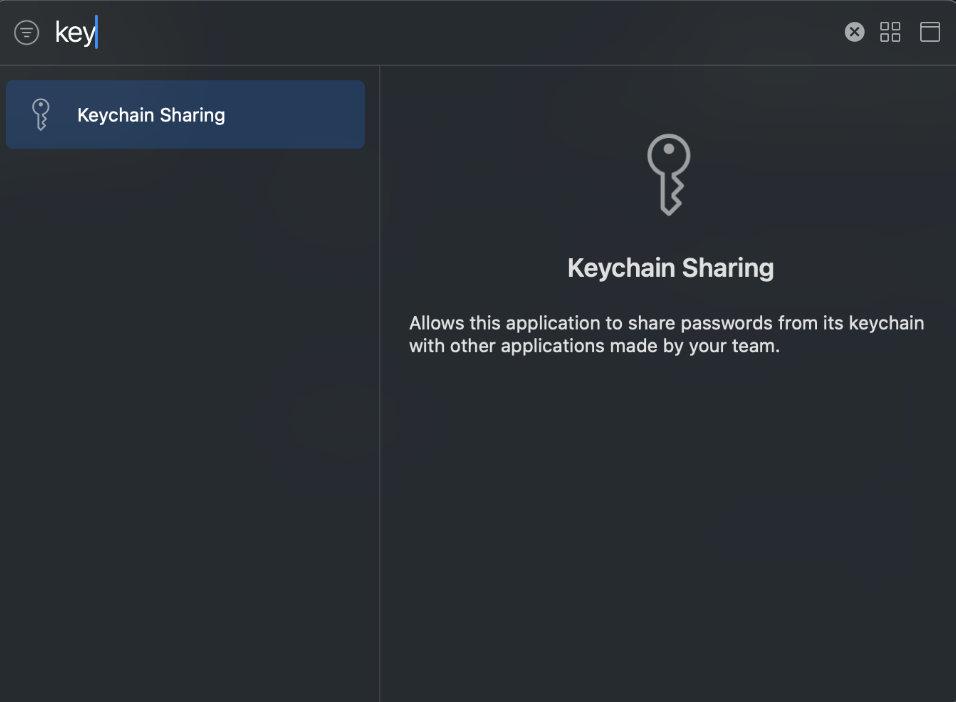Click the small key icon in the list
Image resolution: width=956 pixels, height=702 pixels.
tap(41, 115)
